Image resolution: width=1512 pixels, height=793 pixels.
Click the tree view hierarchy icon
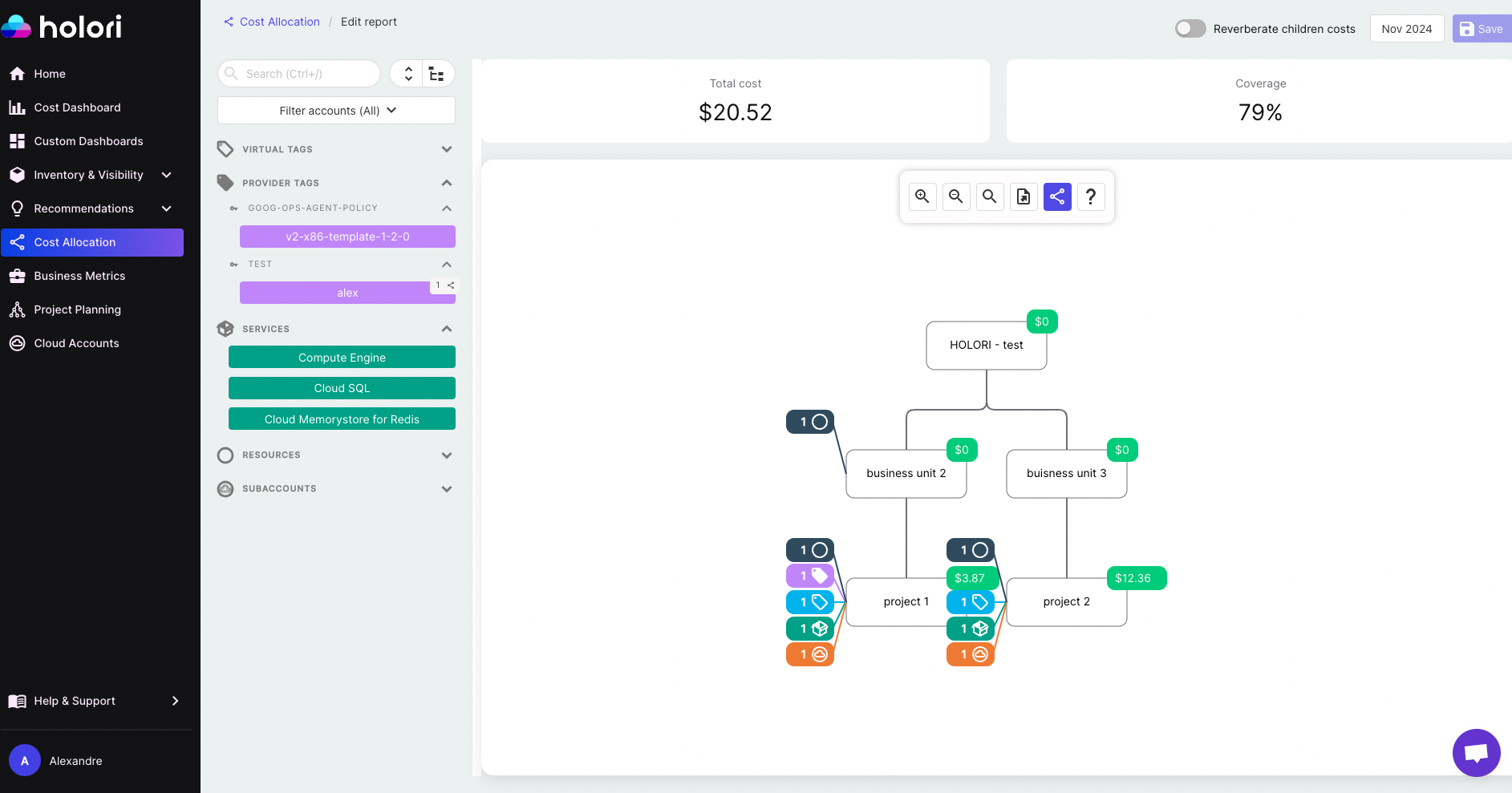click(x=436, y=74)
